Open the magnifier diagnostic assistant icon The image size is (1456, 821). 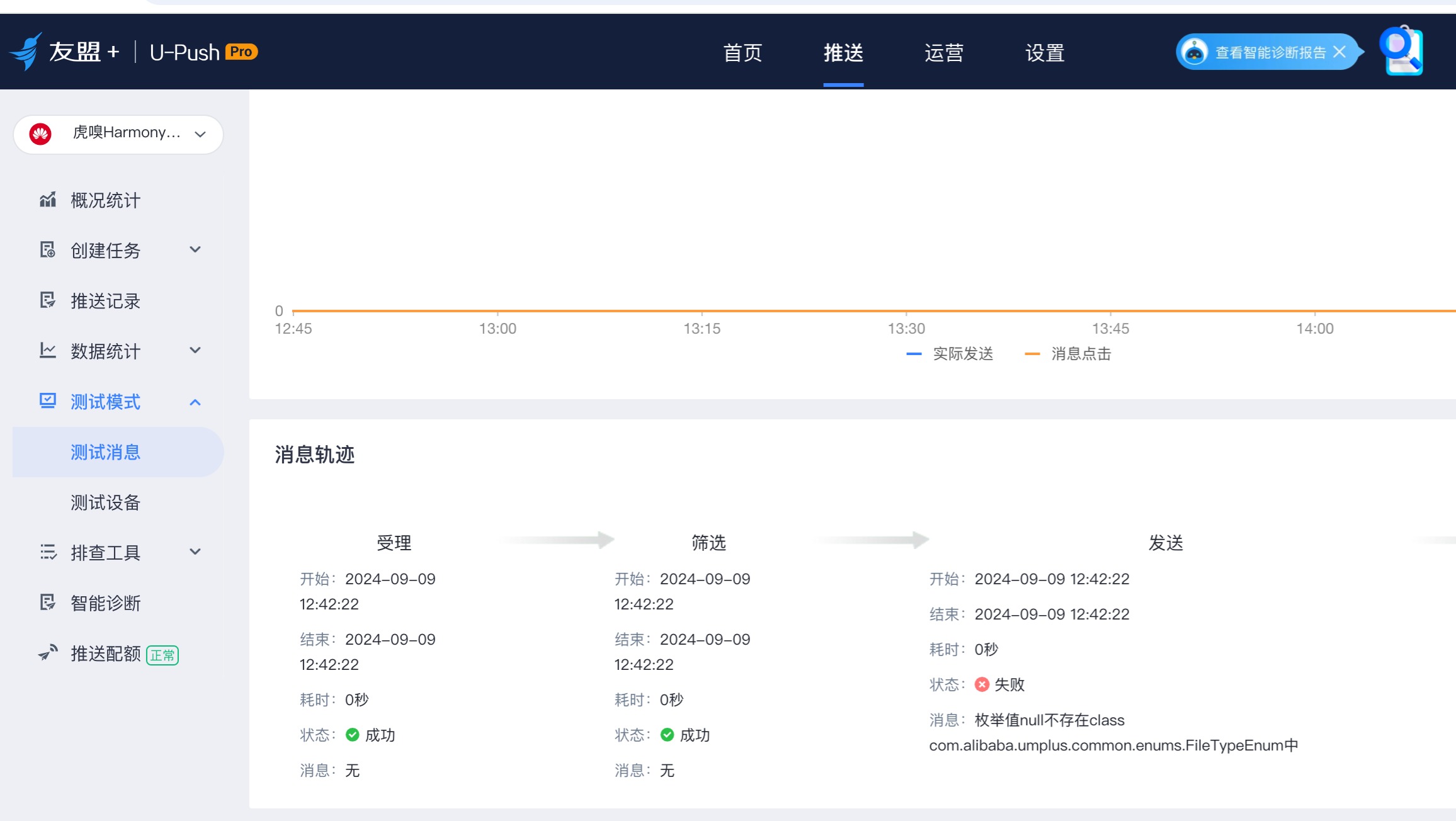(1402, 50)
